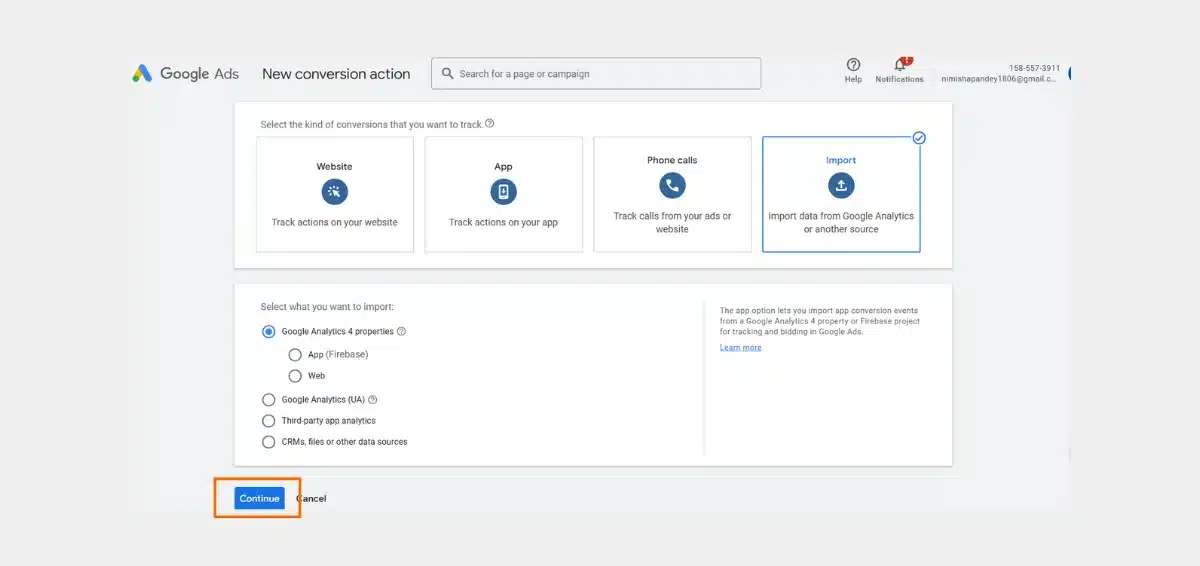
Task: Click the account ID 158-557-3911
Action: click(x=1034, y=68)
